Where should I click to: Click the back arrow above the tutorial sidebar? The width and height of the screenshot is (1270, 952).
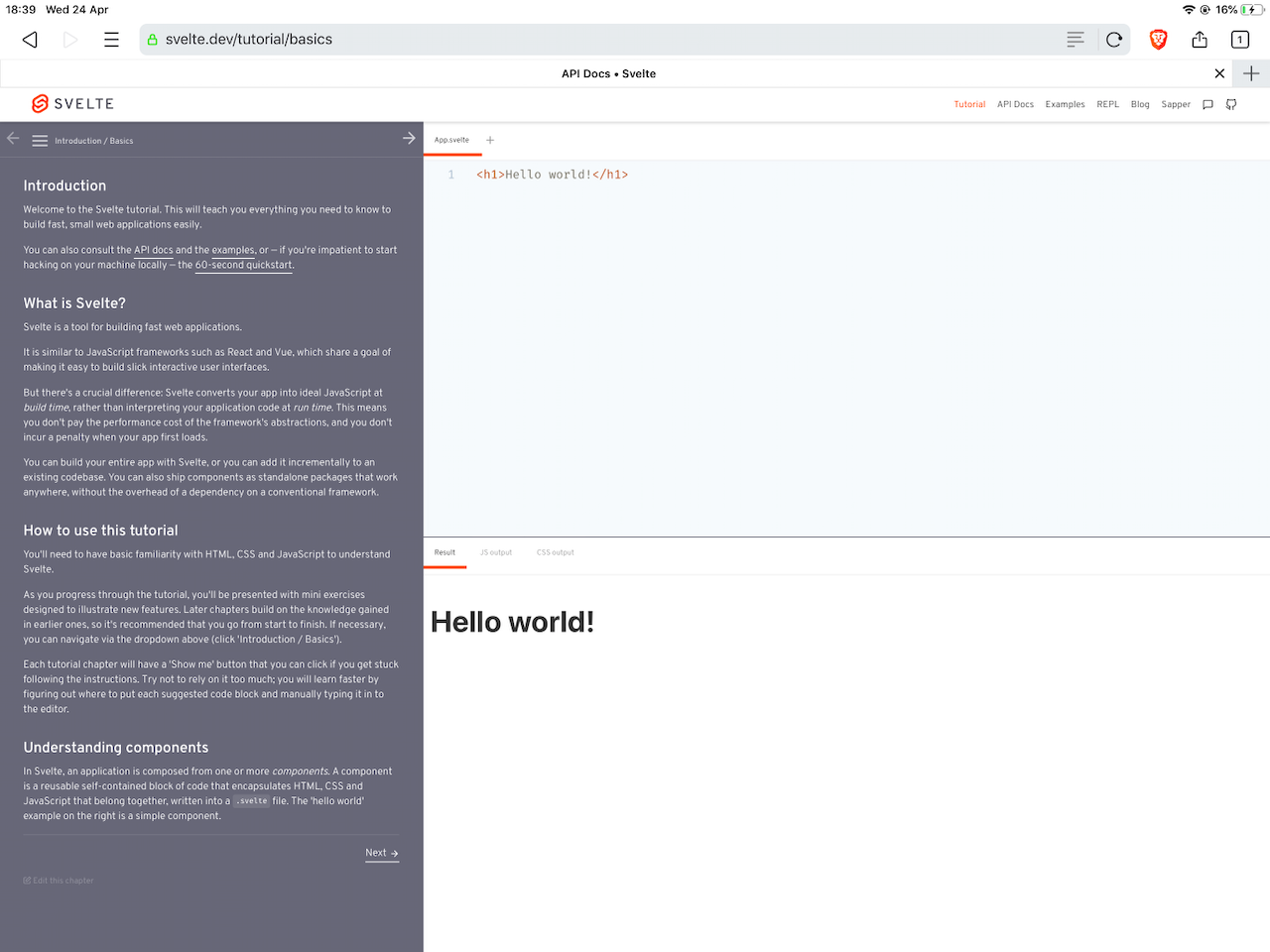point(13,139)
